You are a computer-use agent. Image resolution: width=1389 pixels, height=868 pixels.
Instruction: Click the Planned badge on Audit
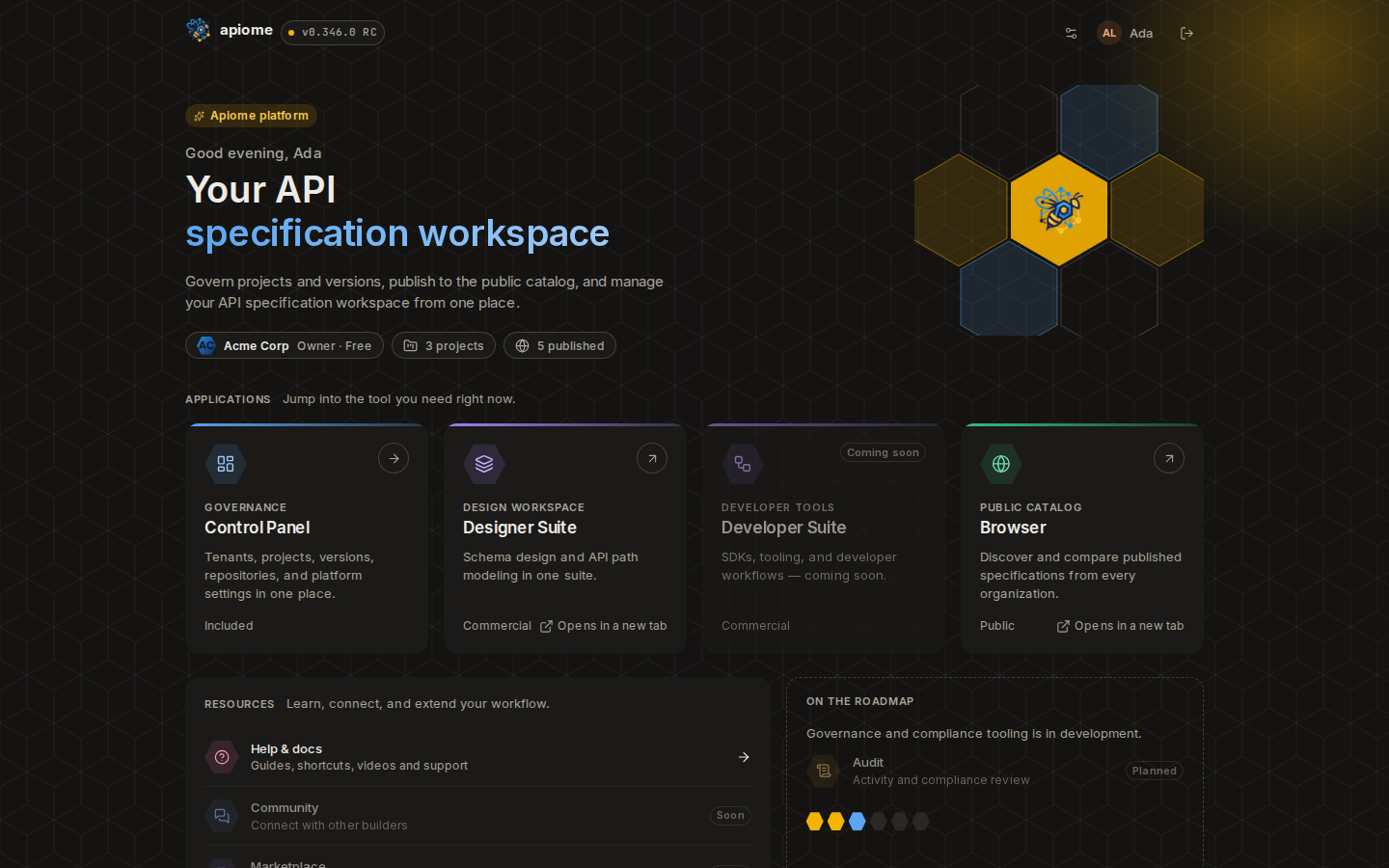point(1155,771)
